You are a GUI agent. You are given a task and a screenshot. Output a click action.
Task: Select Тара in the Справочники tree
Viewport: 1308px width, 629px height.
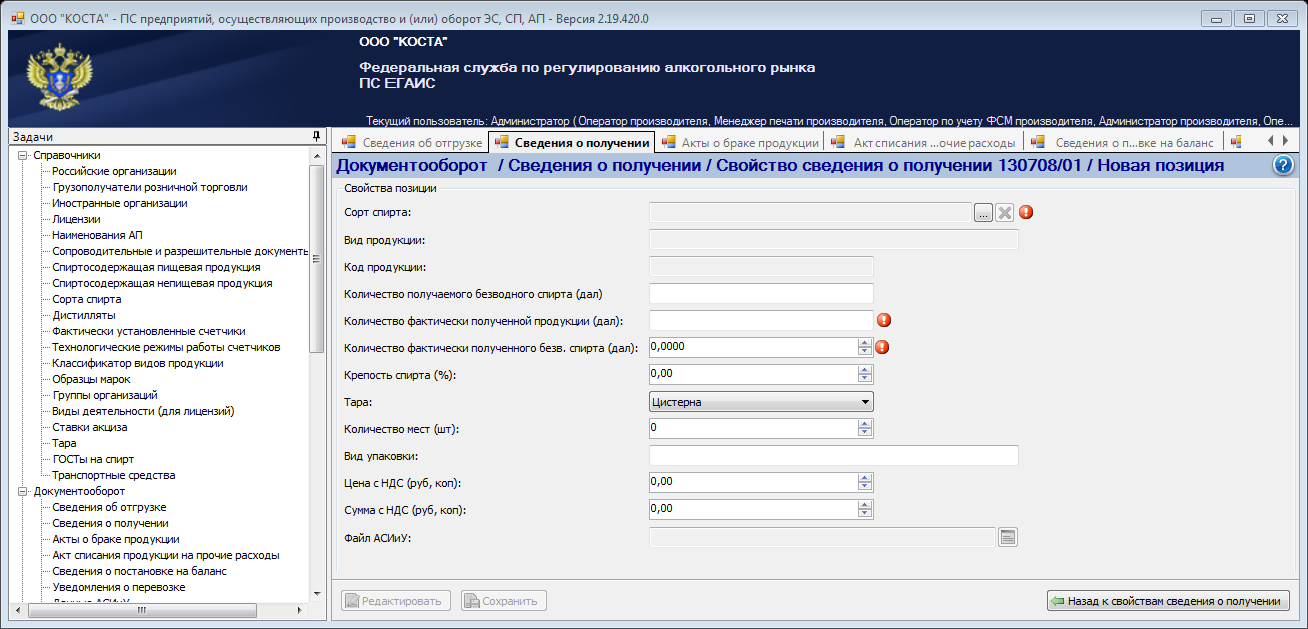click(64, 443)
